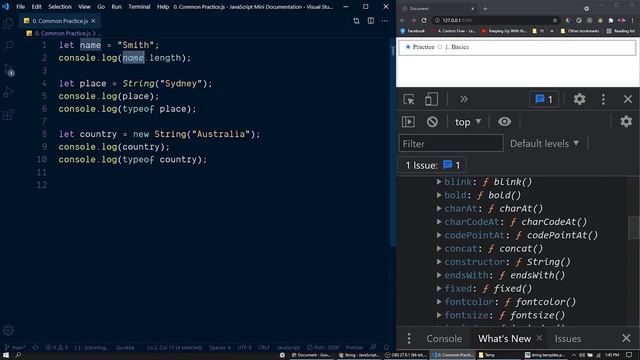Expand the charCodeAt property entry
Screen dimensions: 640x360
tap(439, 222)
